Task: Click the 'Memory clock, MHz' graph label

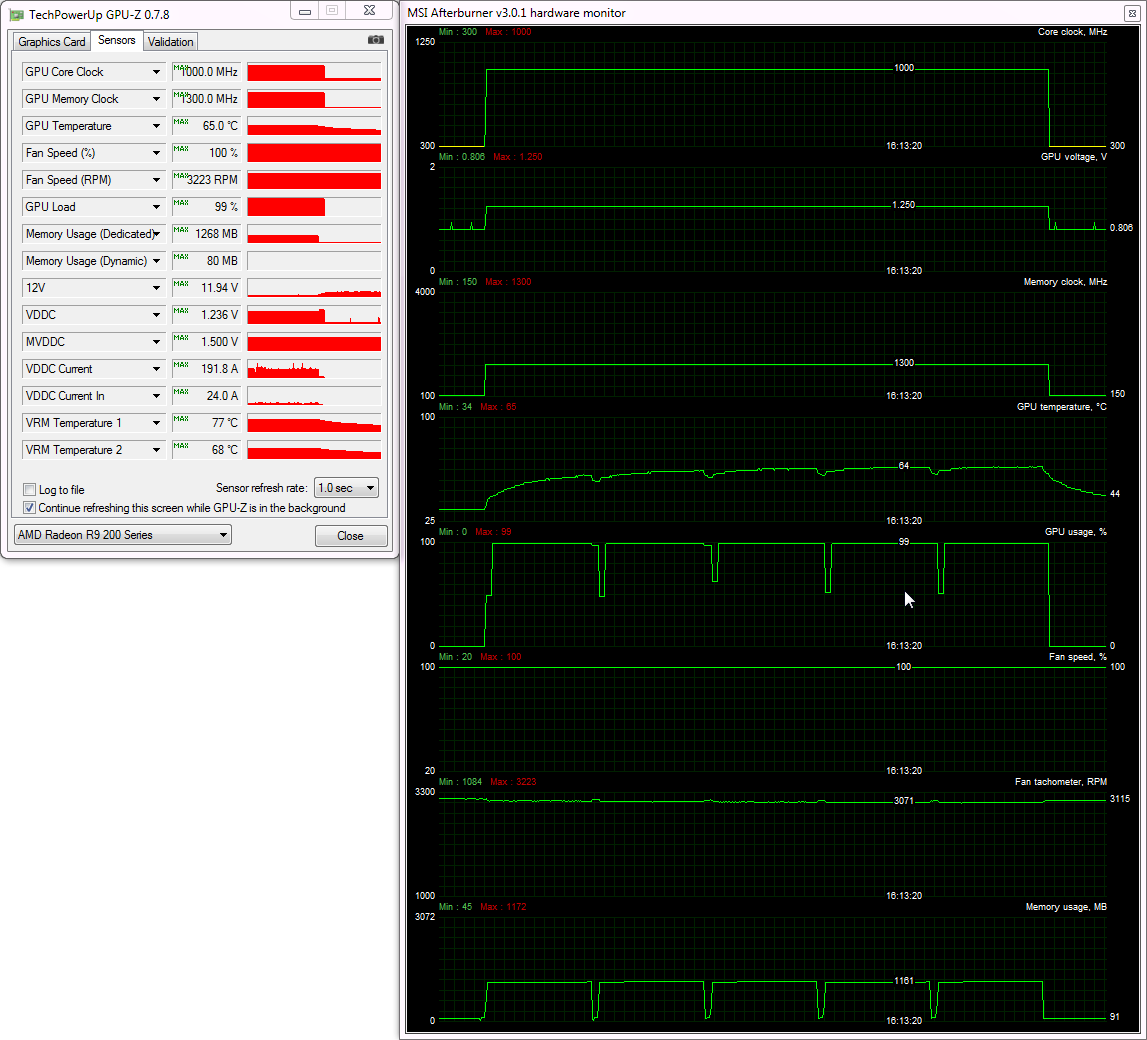Action: coord(1065,282)
